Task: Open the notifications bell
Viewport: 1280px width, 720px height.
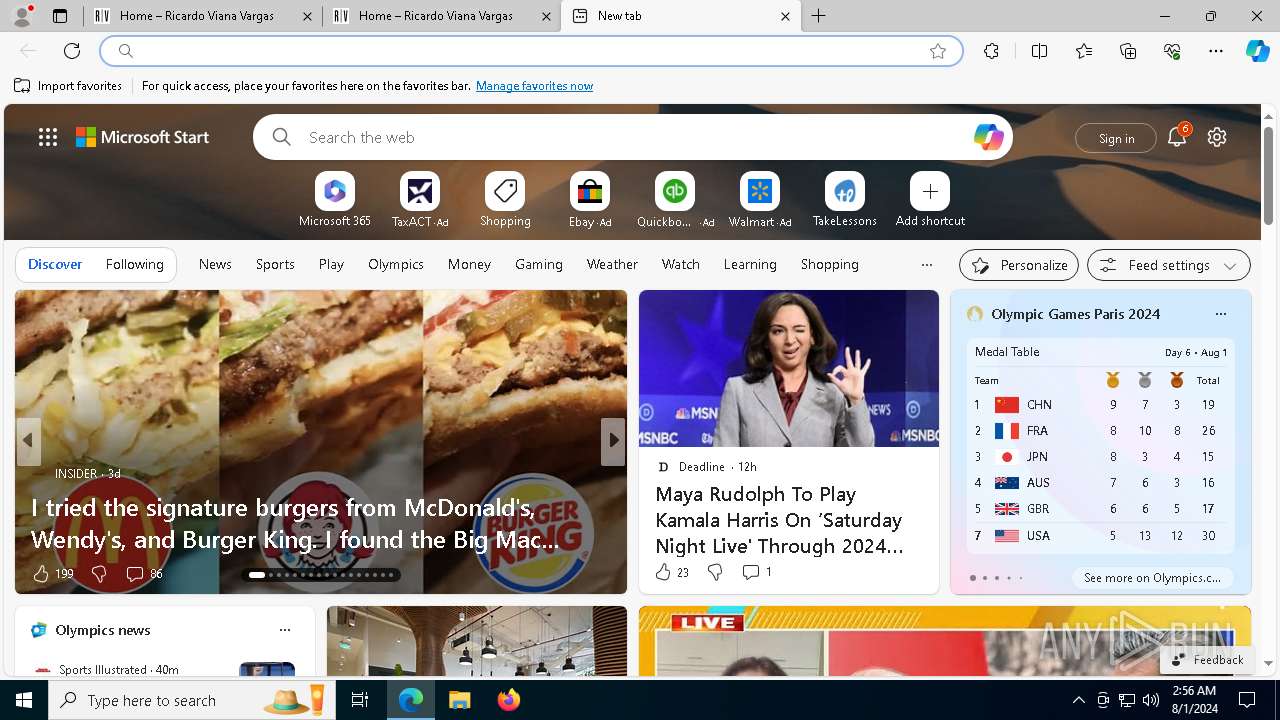Action: click(1177, 137)
